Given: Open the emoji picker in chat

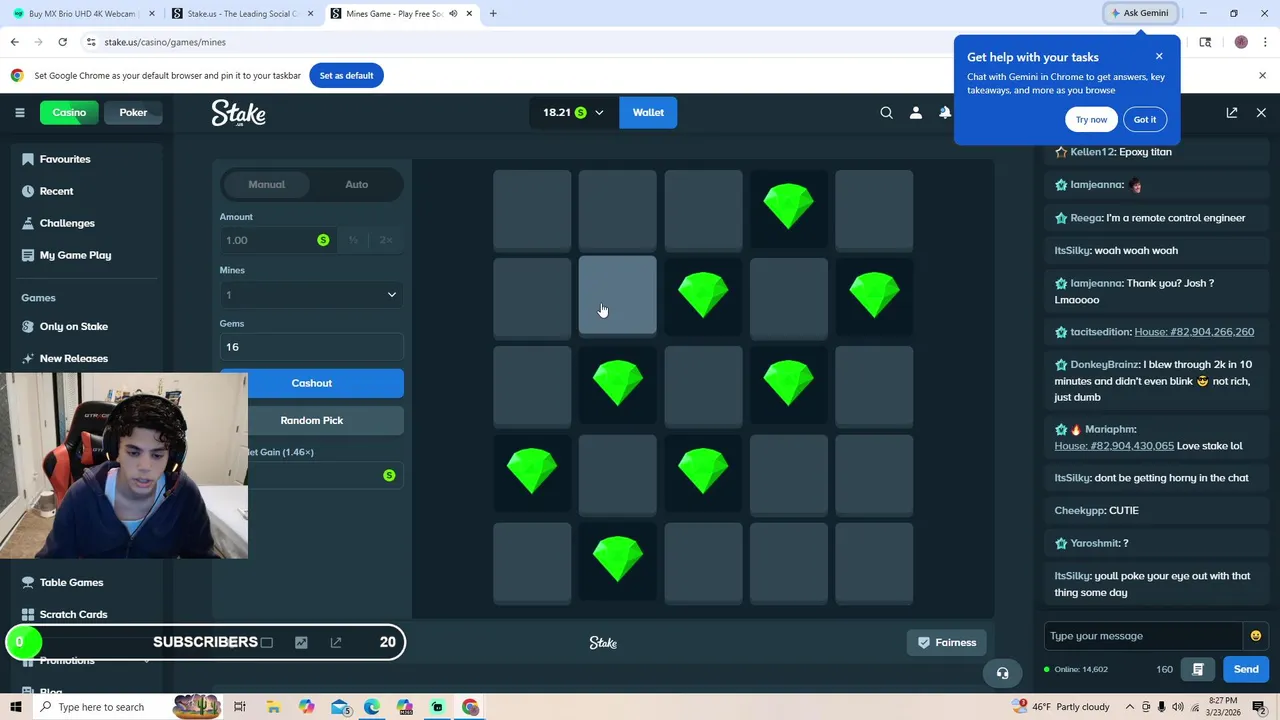Looking at the screenshot, I should [1256, 636].
